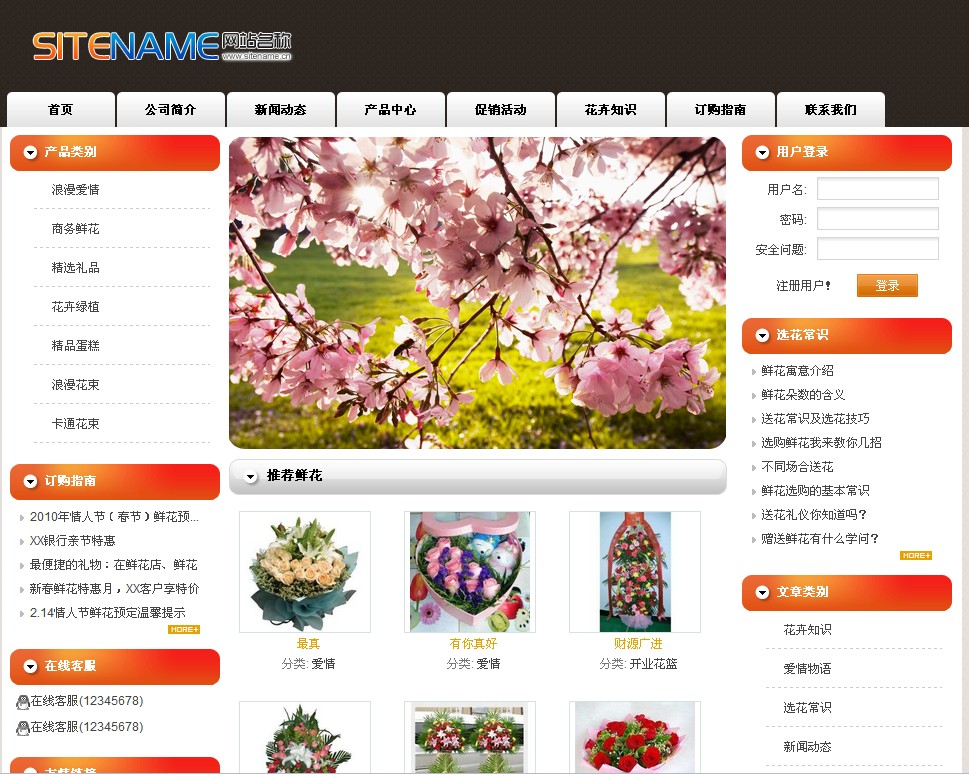Click arrow icon on 在线客服 header
969x774 pixels.
tap(30, 667)
